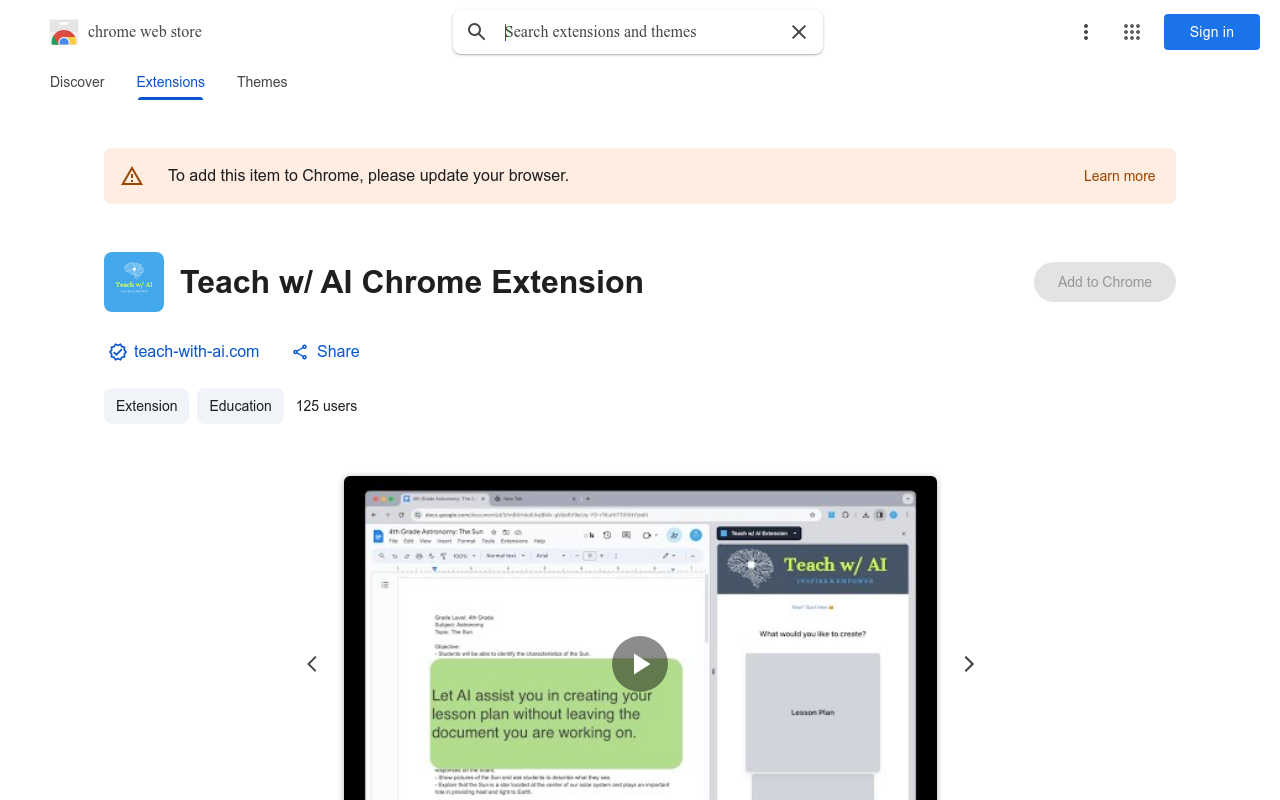Clear the search field with the X icon
Image resolution: width=1280 pixels, height=800 pixels.
tap(799, 32)
